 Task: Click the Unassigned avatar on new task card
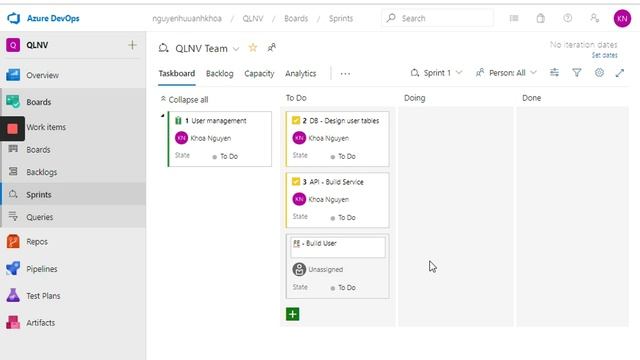(299, 269)
